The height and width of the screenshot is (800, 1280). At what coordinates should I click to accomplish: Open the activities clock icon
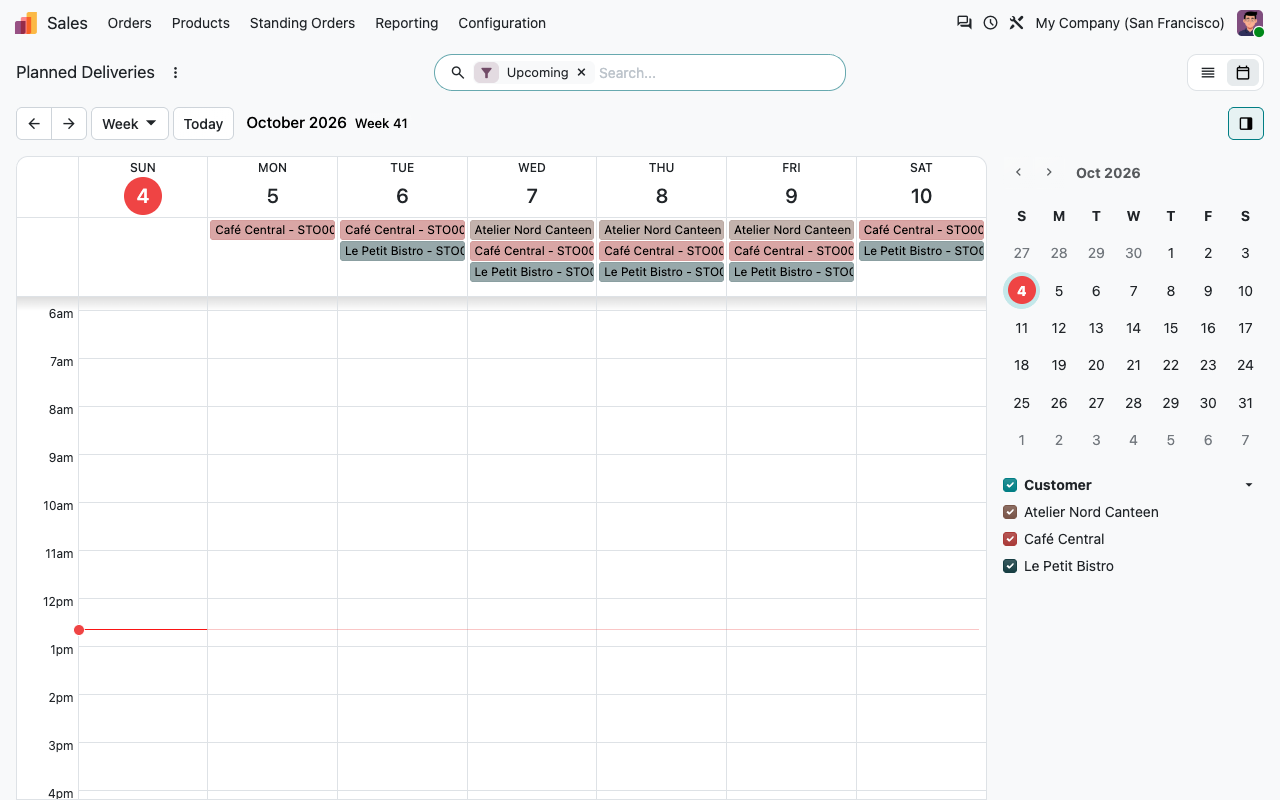(x=990, y=23)
